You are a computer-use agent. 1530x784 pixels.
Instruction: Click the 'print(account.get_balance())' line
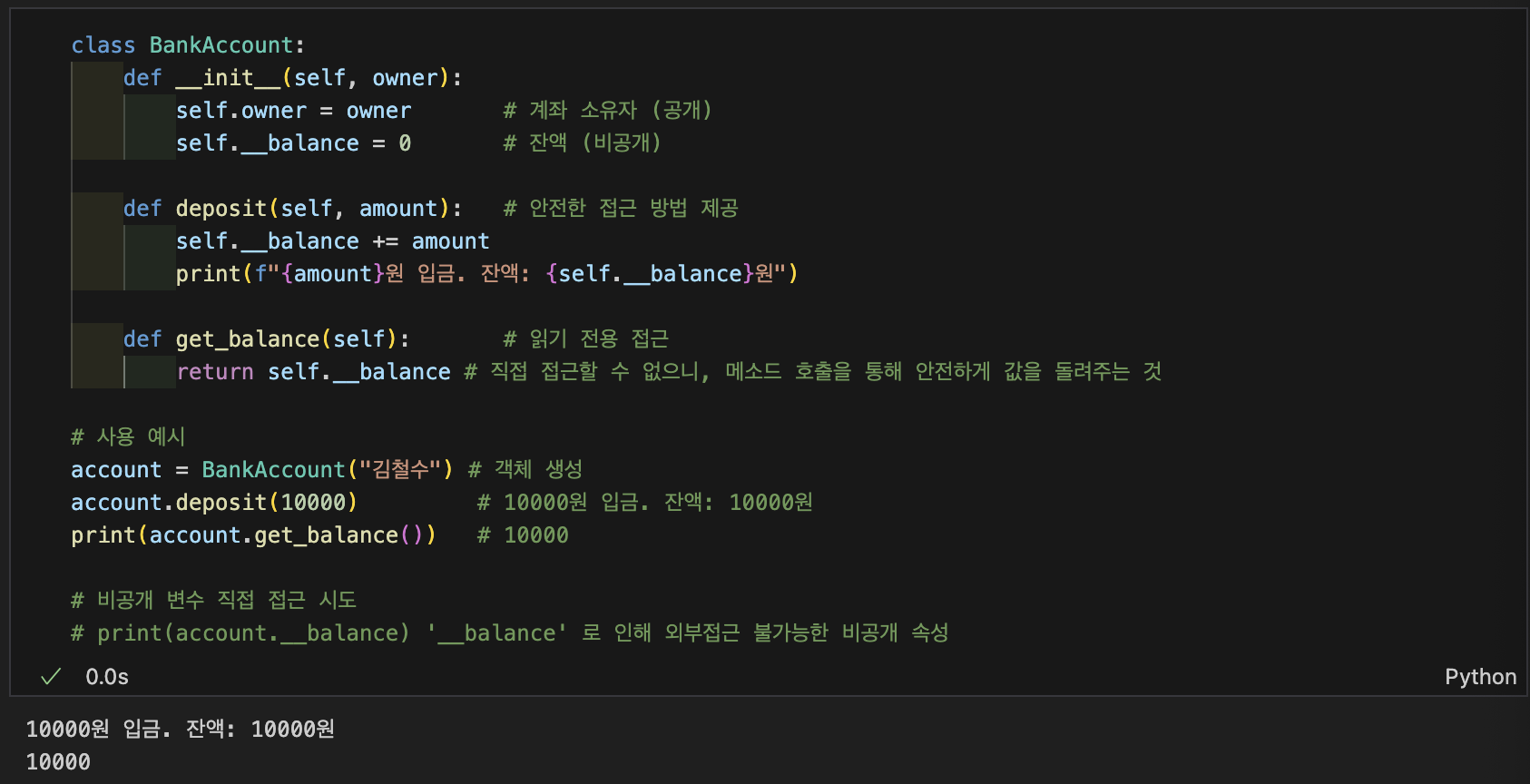click(x=253, y=535)
